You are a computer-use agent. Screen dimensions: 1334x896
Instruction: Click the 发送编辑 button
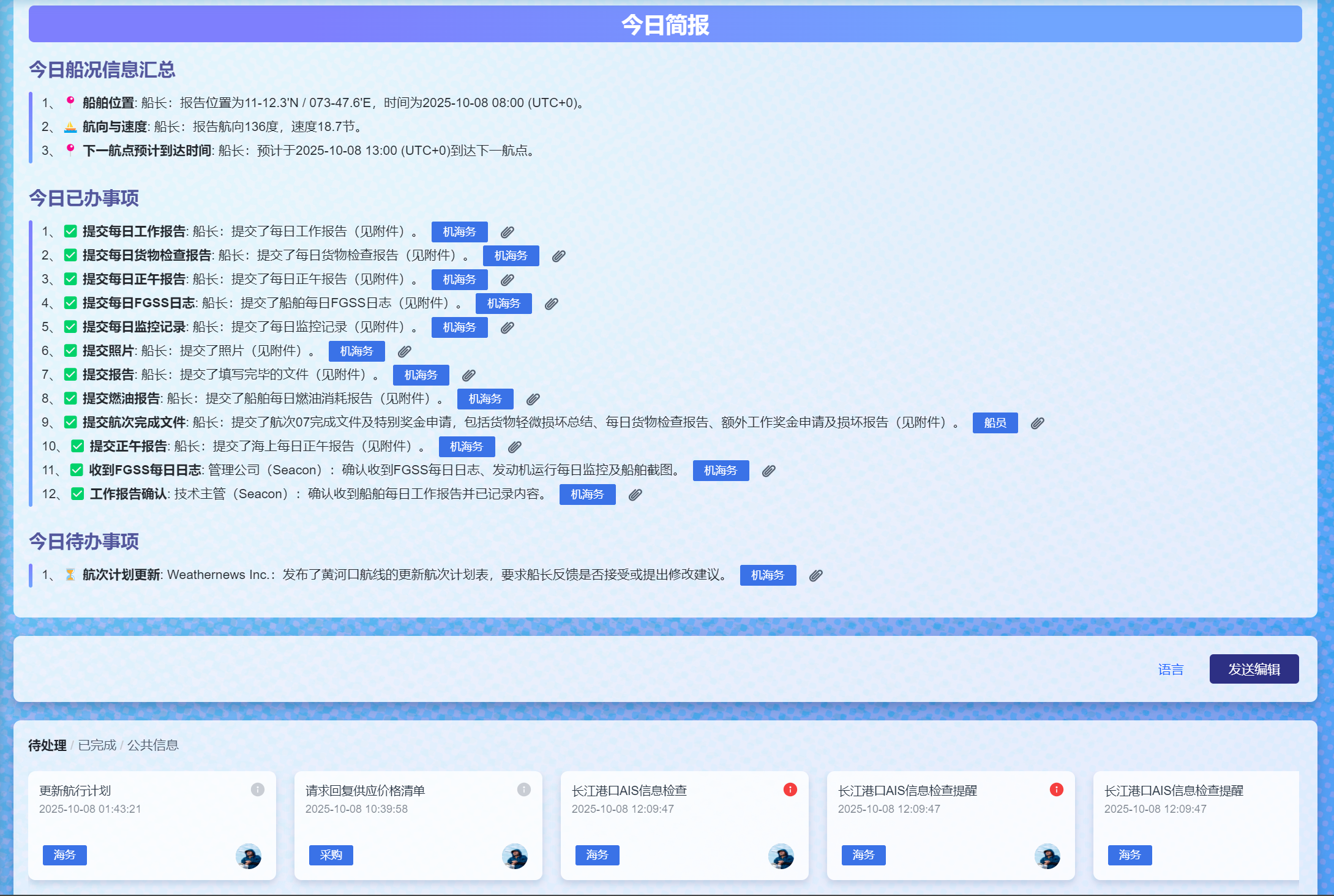[1253, 669]
